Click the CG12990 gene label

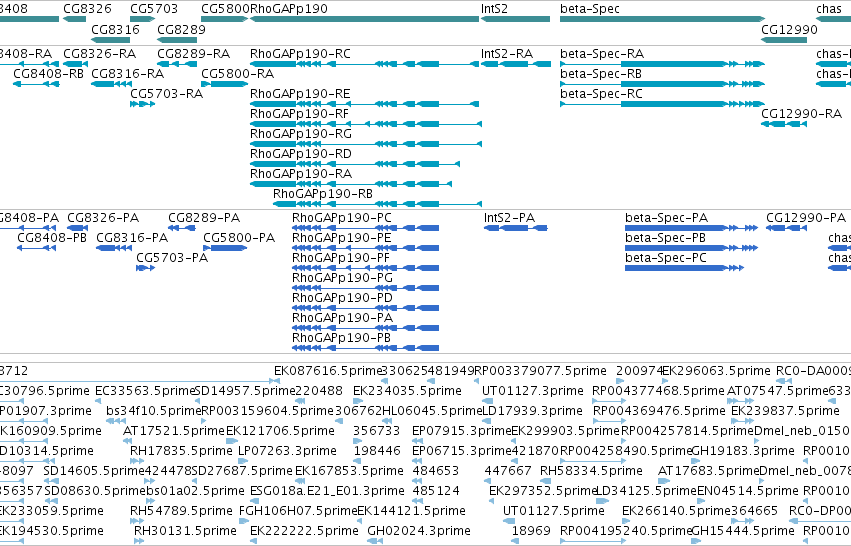coord(789,29)
